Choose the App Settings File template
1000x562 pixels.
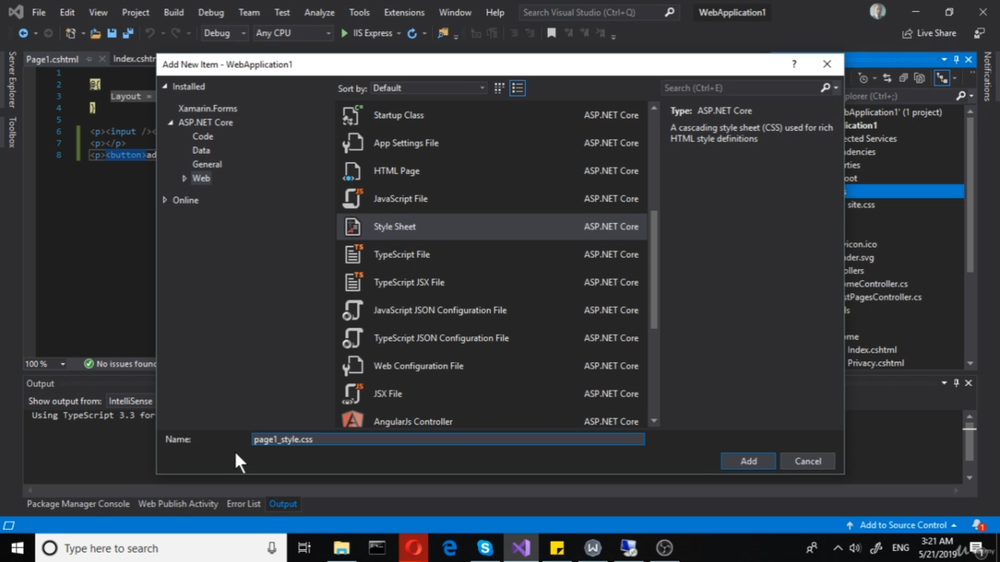click(491, 143)
